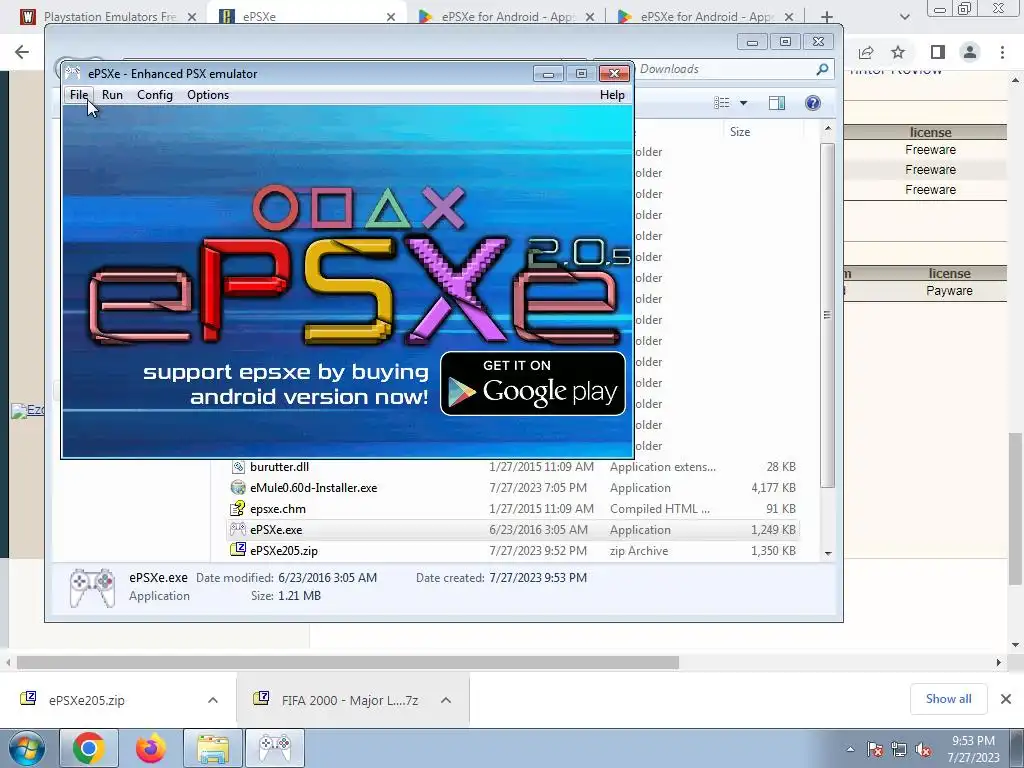
Task: Switch to first ePSXe for Android tab
Action: point(507,16)
